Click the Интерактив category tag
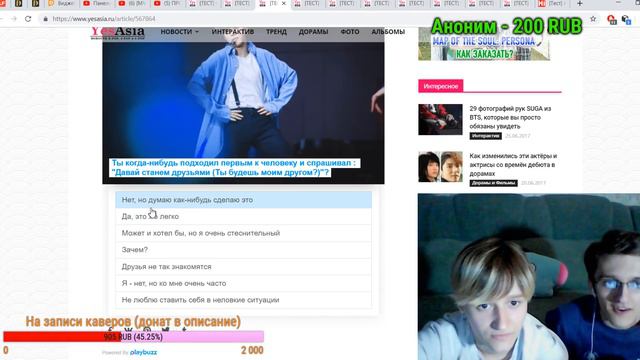 coord(485,136)
